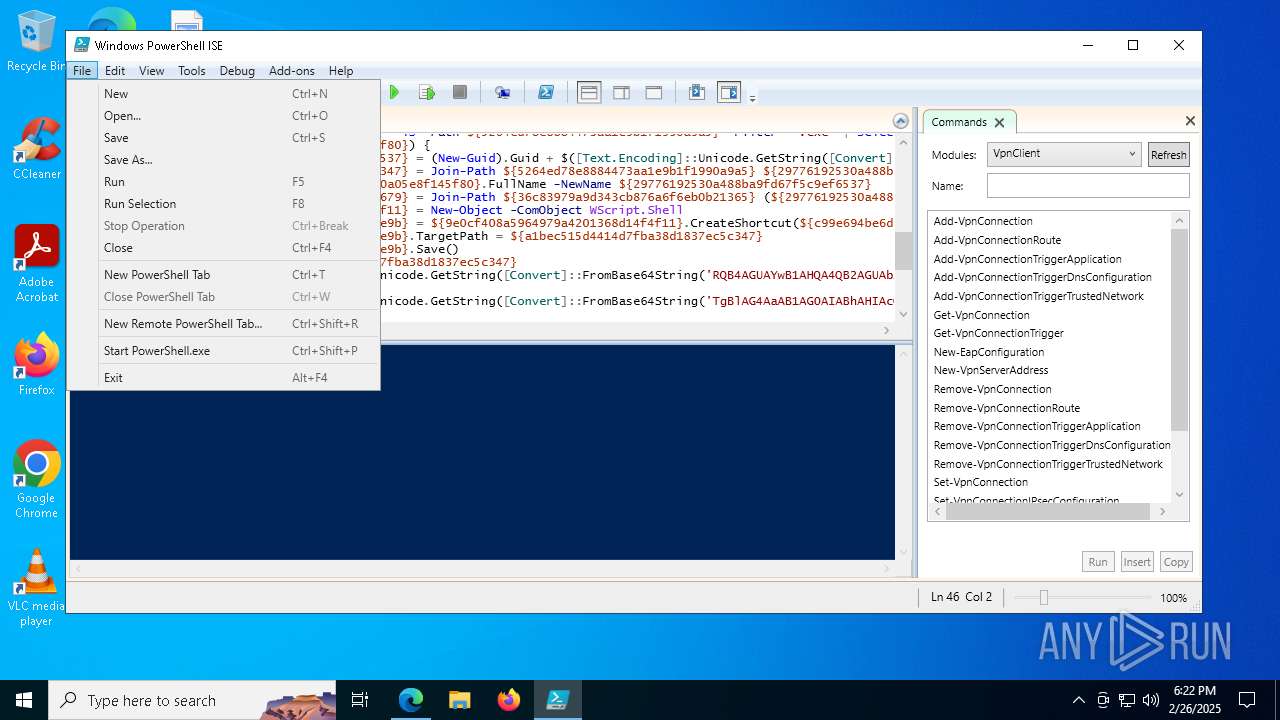Screen dimensions: 1280x720
Task: Choose Exit from the File menu
Action: 224,378
